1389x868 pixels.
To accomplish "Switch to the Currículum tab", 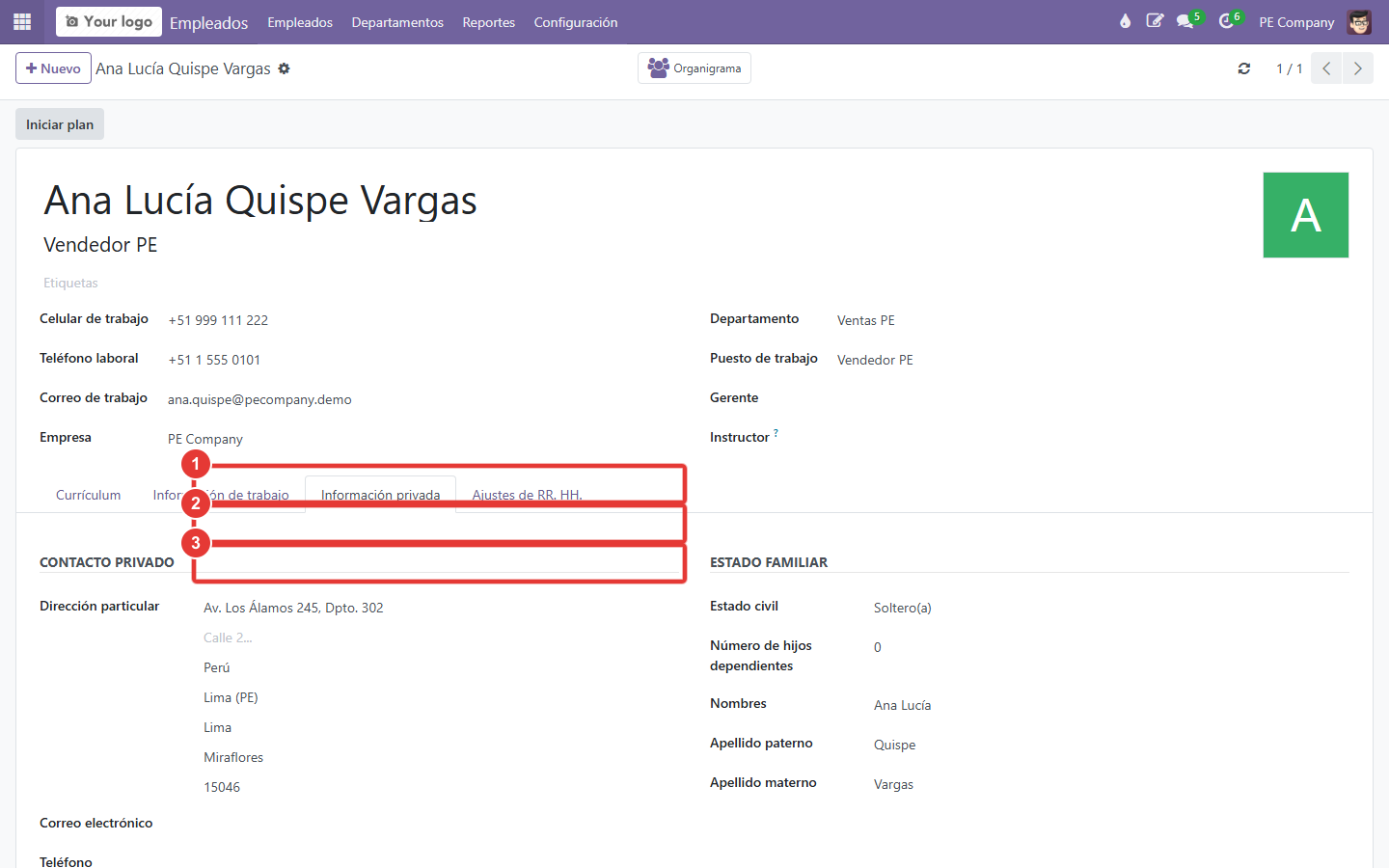I will 89,495.
